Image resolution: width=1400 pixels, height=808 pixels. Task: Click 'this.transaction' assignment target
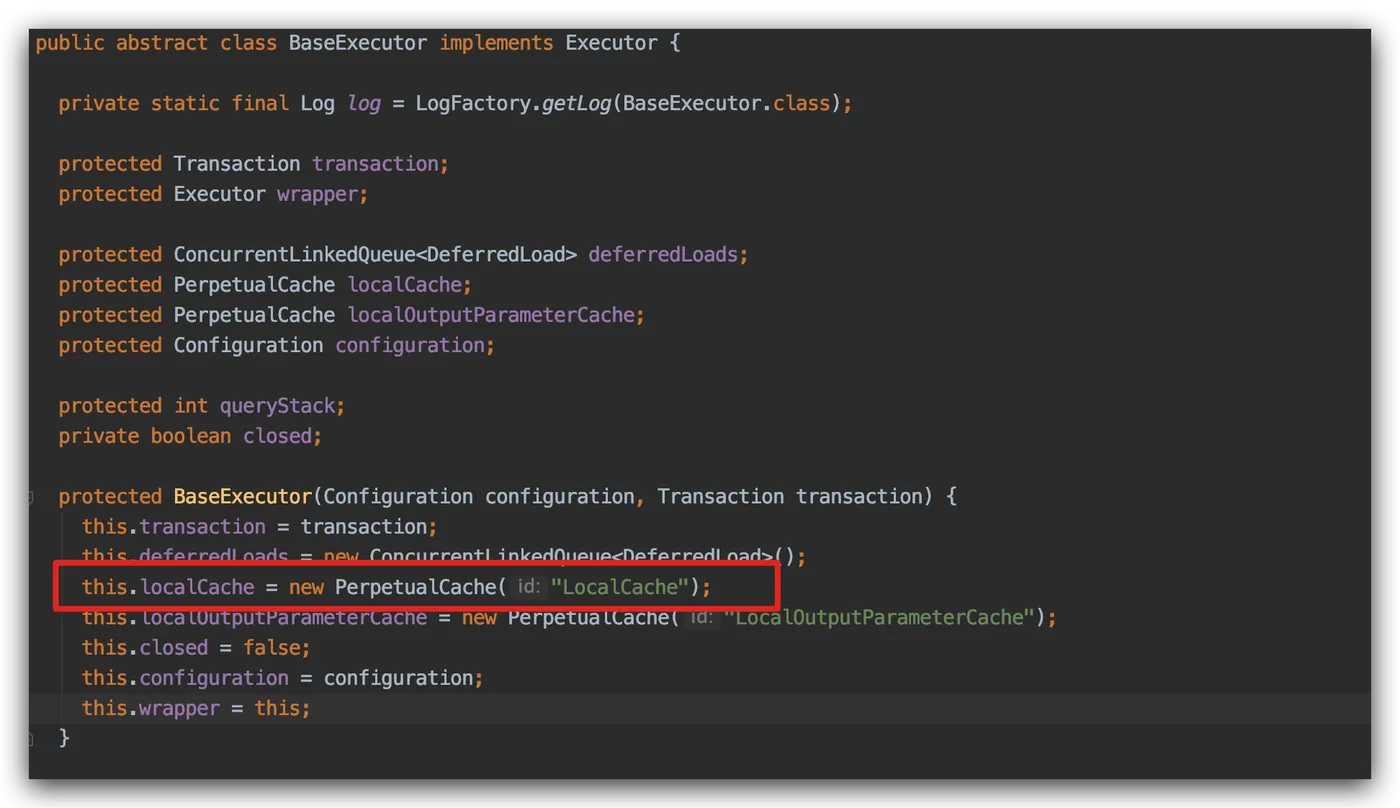pos(174,526)
